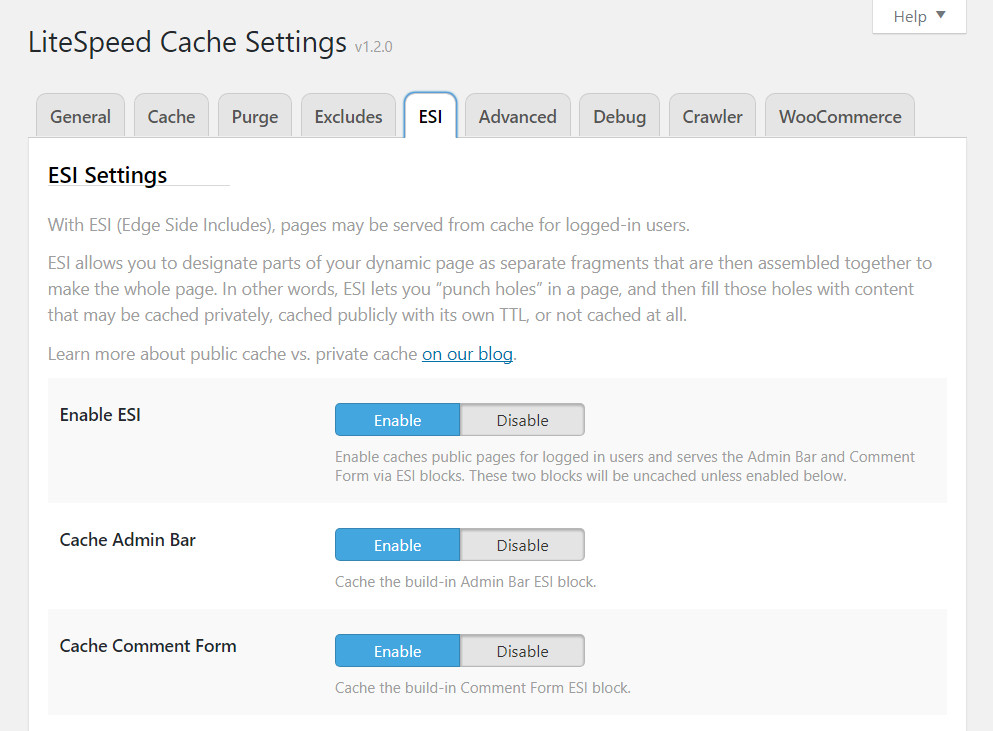
Task: Click 'Cache the build-in Admin Bar ESI block.' text
Action: click(x=465, y=582)
